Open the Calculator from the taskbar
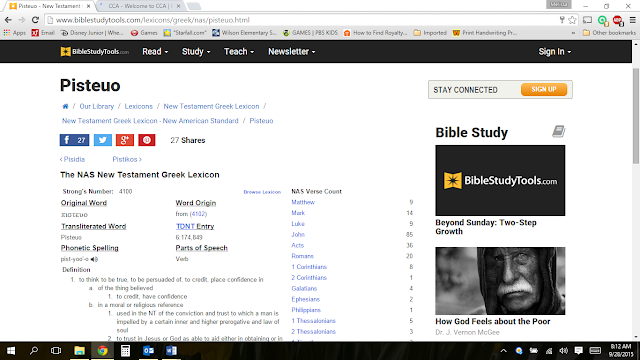 click(x=125, y=351)
